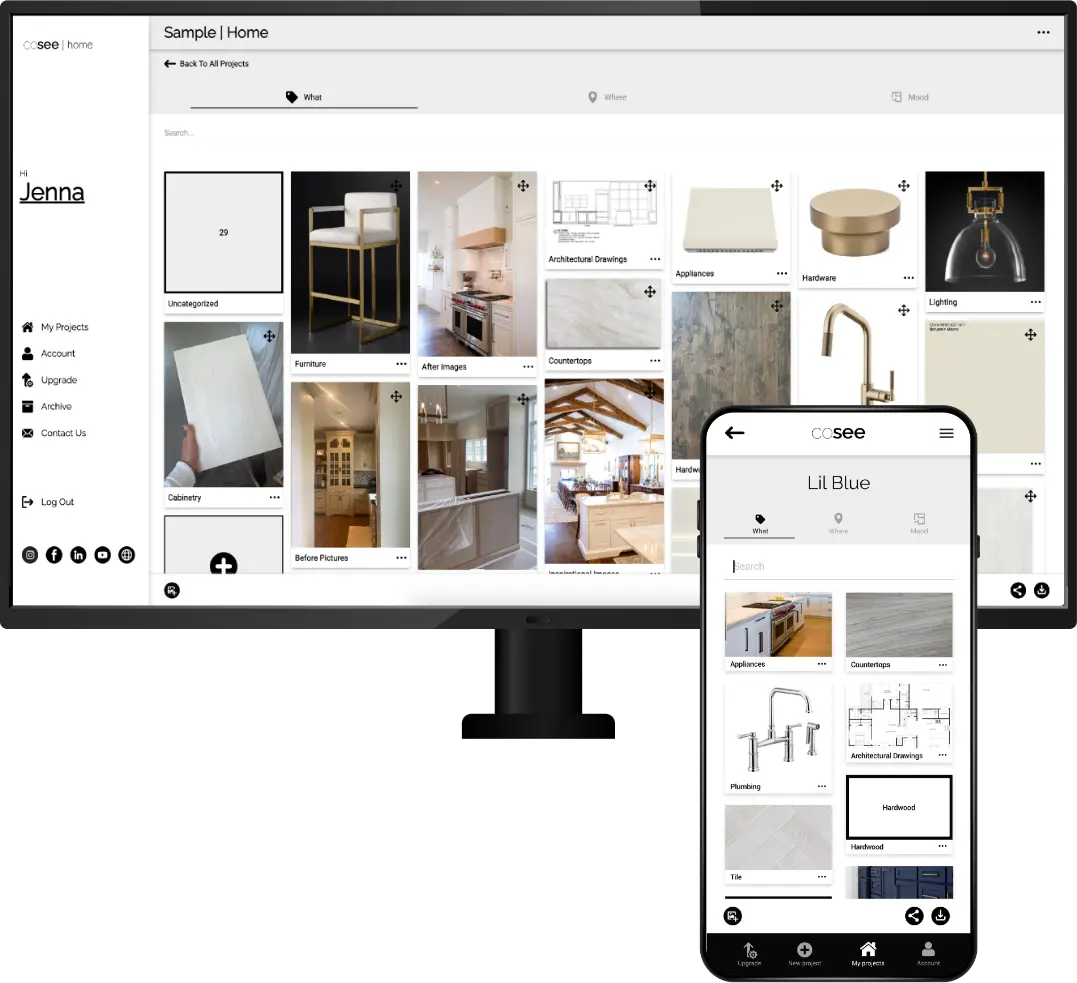Tap the New project plus icon on phone

804,950
